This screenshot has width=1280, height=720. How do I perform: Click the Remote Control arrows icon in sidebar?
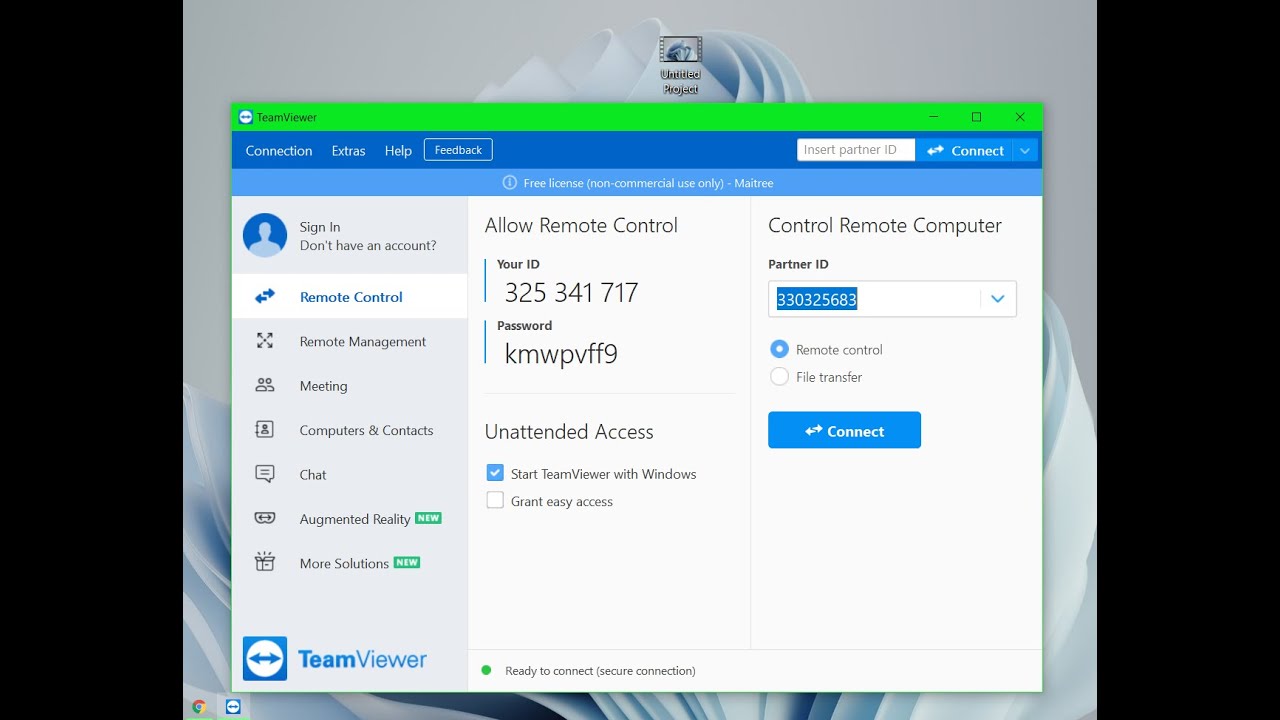pos(265,296)
